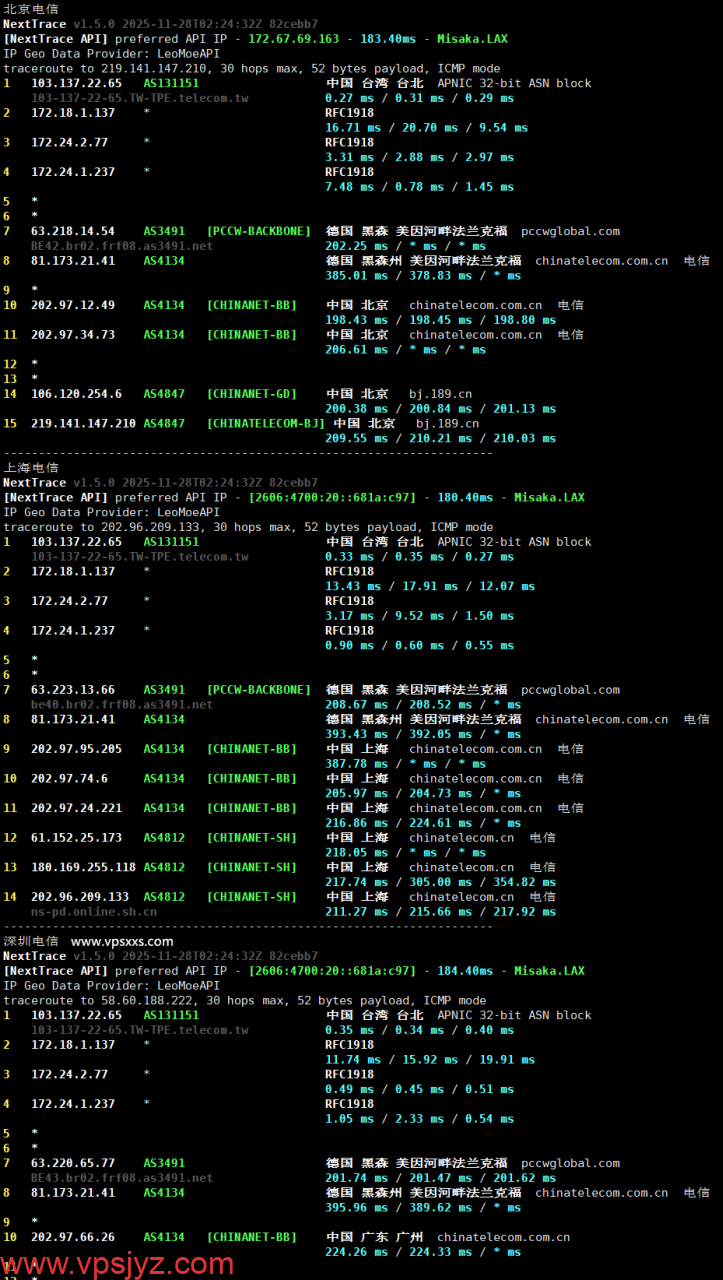Viewport: 723px width, 1280px height.
Task: Click the 深圳电信 section heading
Action: 31,941
